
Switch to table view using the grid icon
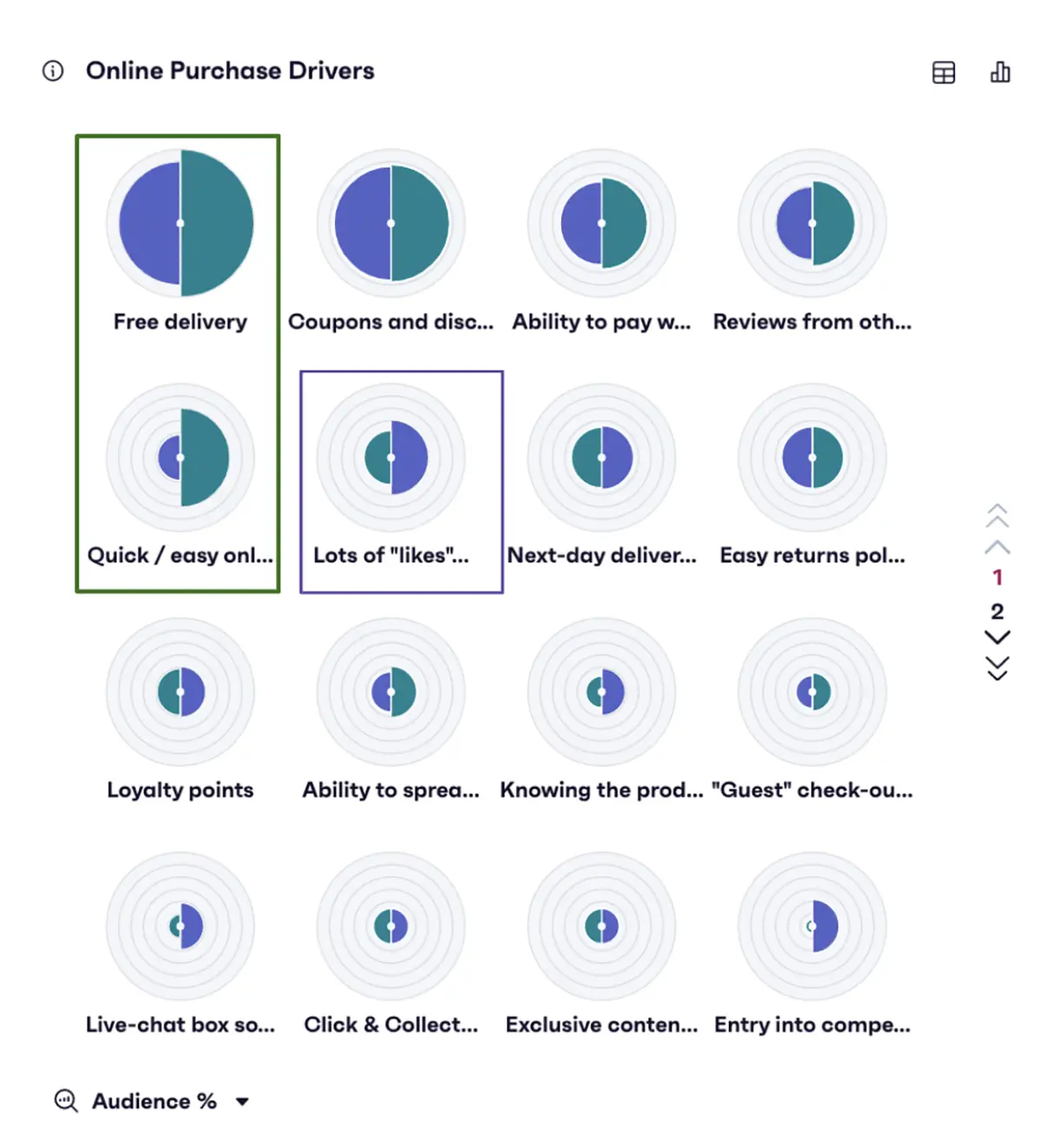(x=943, y=73)
